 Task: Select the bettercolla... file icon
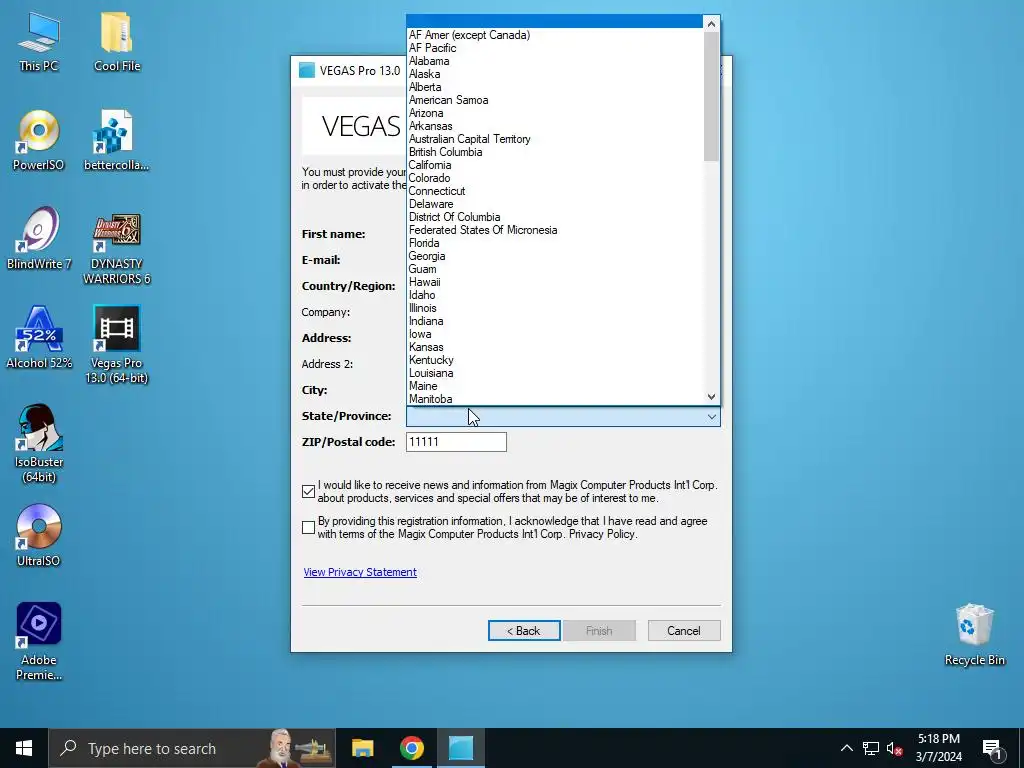tap(117, 140)
